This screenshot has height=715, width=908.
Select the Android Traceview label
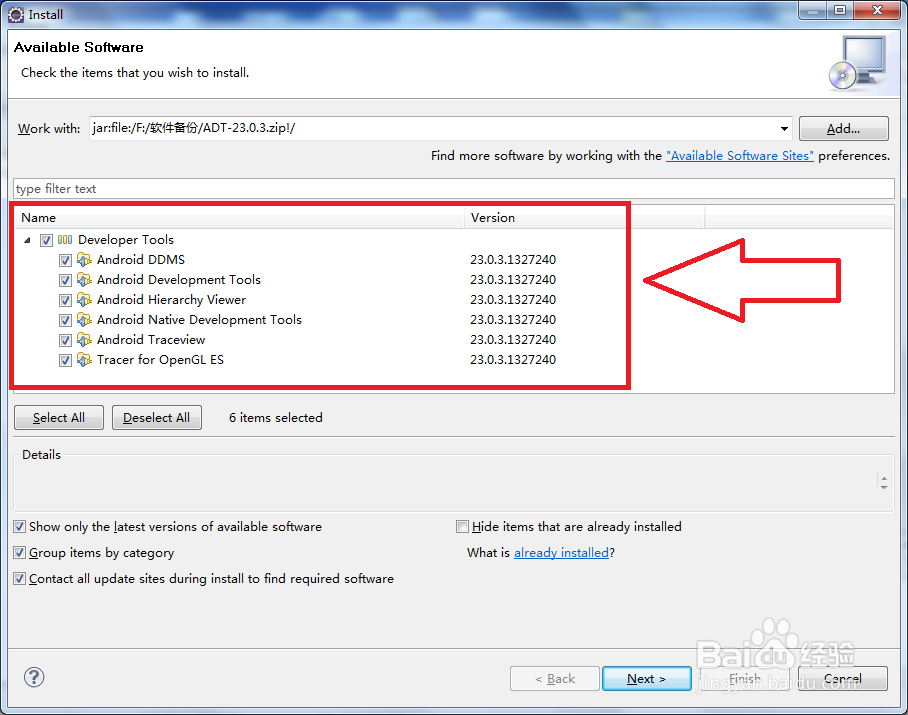[x=151, y=340]
